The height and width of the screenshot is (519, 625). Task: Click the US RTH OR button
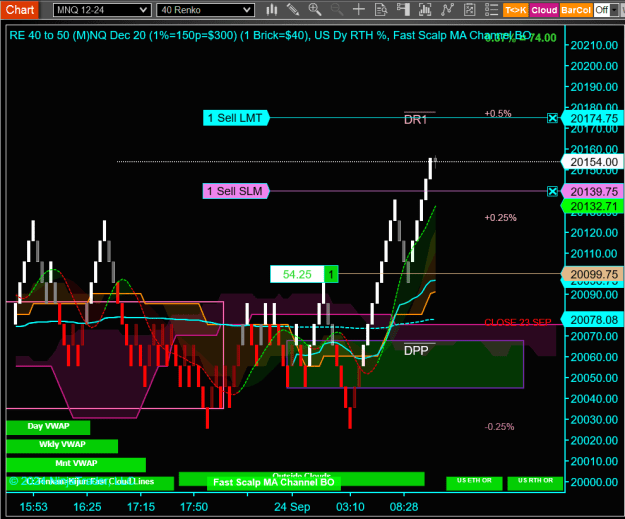coord(535,483)
